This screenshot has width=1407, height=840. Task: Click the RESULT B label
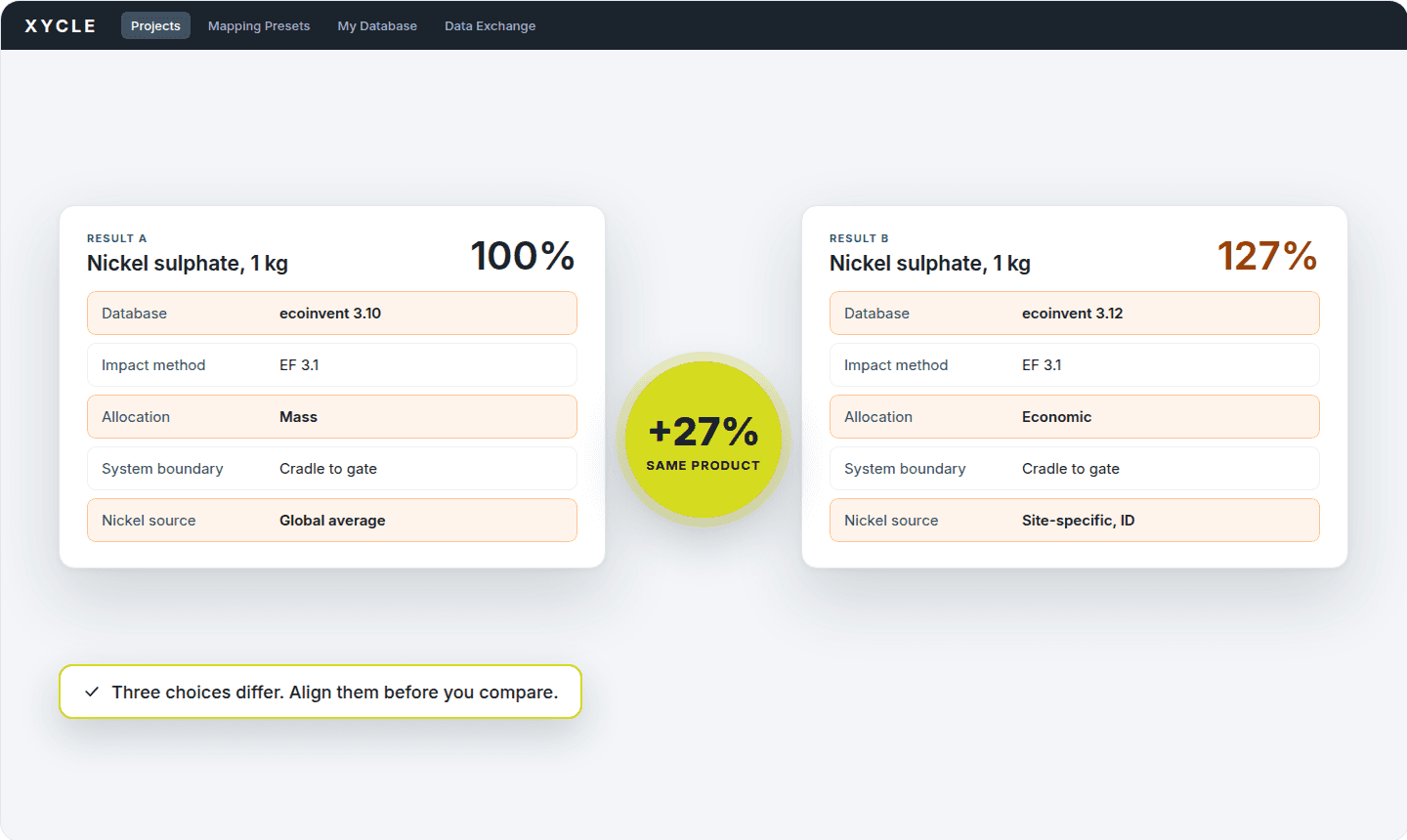(859, 238)
